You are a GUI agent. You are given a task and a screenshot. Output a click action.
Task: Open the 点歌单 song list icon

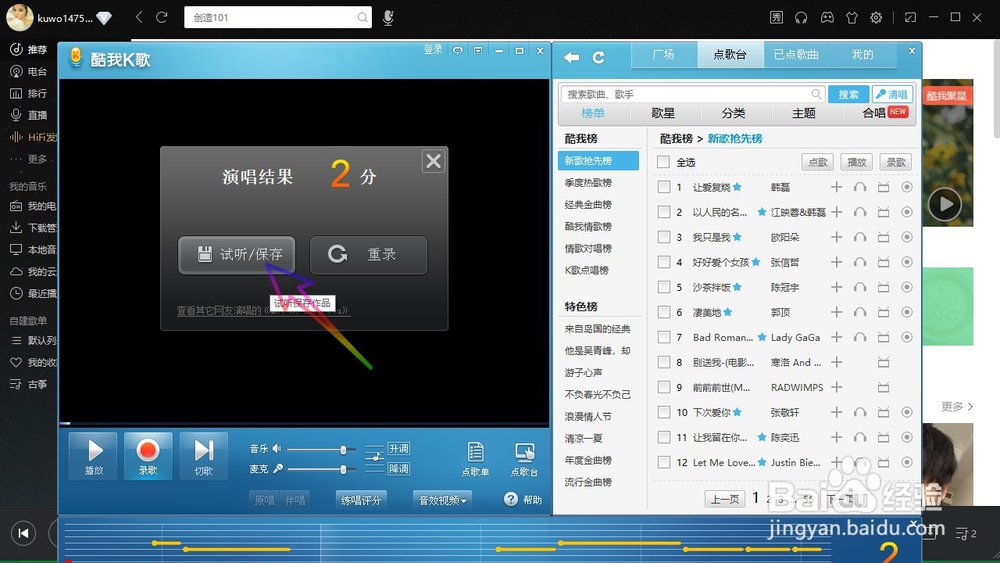point(475,459)
